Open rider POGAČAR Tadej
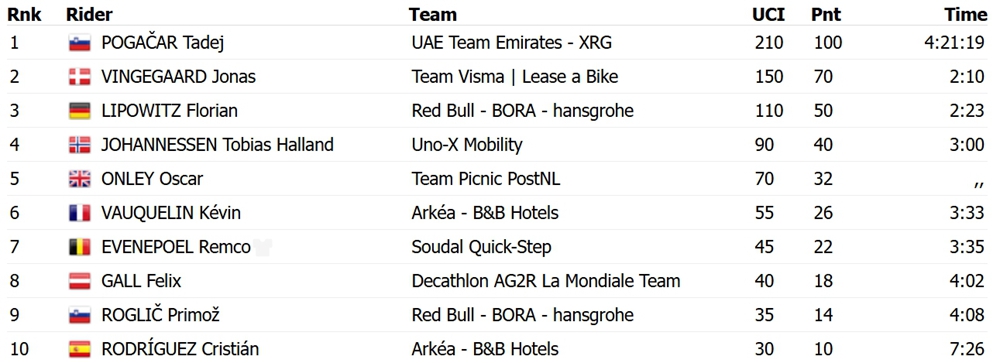Image resolution: width=1000 pixels, height=363 pixels. [x=163, y=43]
